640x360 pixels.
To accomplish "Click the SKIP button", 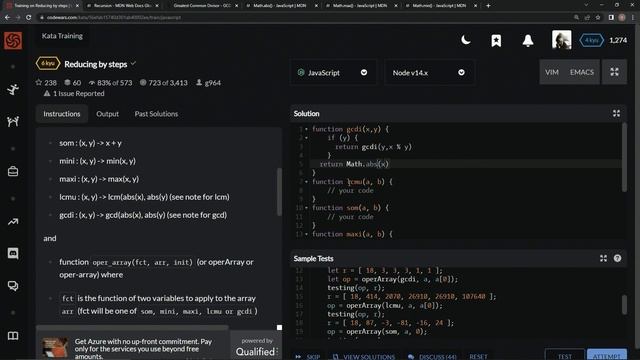I will (308, 356).
